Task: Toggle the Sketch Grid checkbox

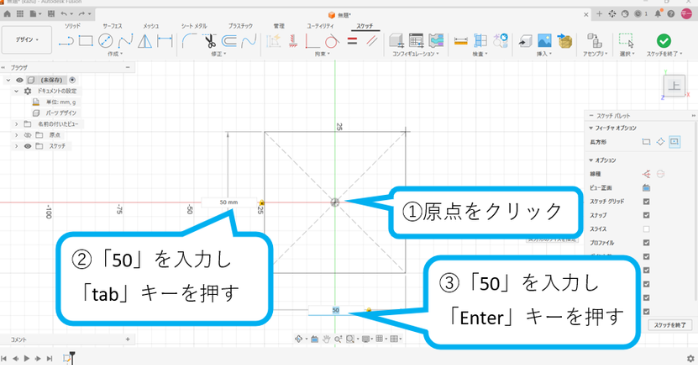Action: [x=646, y=202]
